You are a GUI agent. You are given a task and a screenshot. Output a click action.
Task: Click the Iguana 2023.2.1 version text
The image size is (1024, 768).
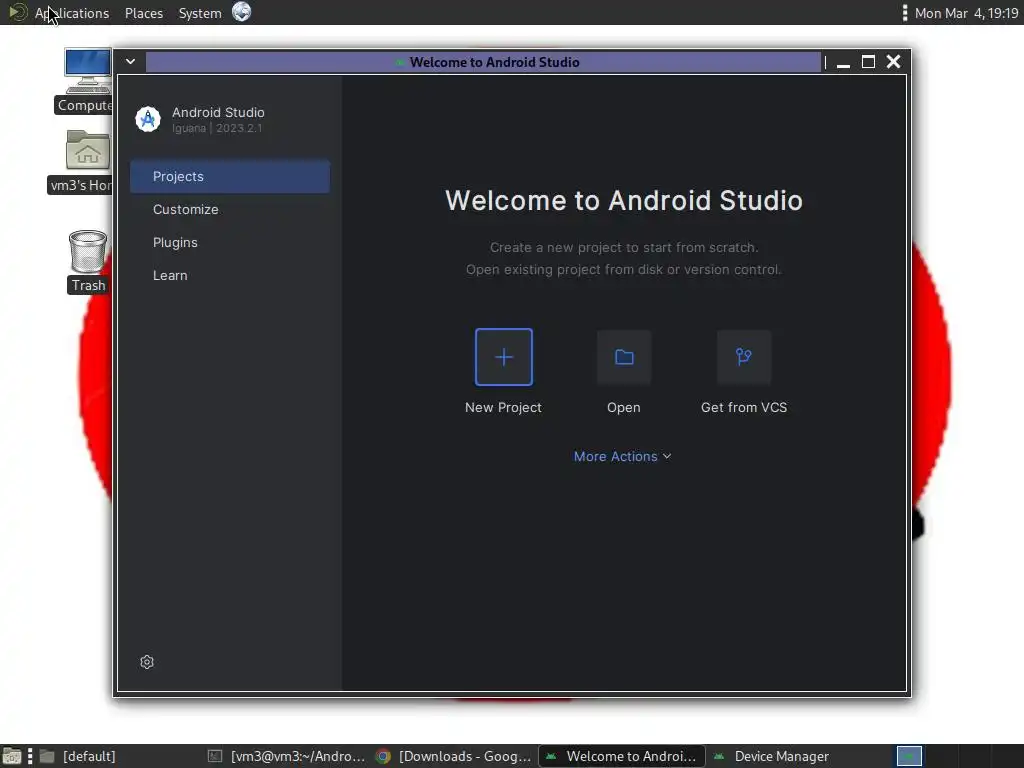[217, 128]
